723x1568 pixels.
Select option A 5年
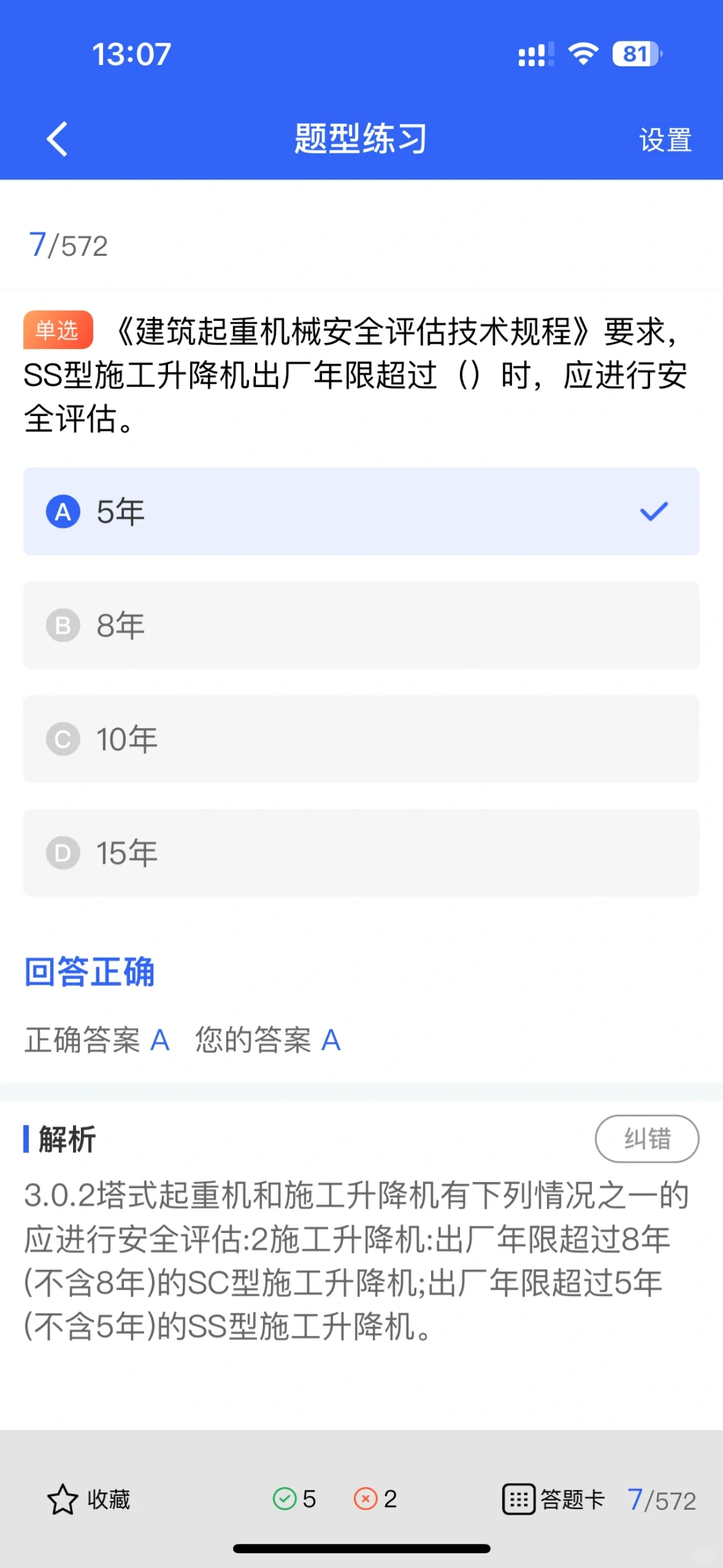pos(361,512)
